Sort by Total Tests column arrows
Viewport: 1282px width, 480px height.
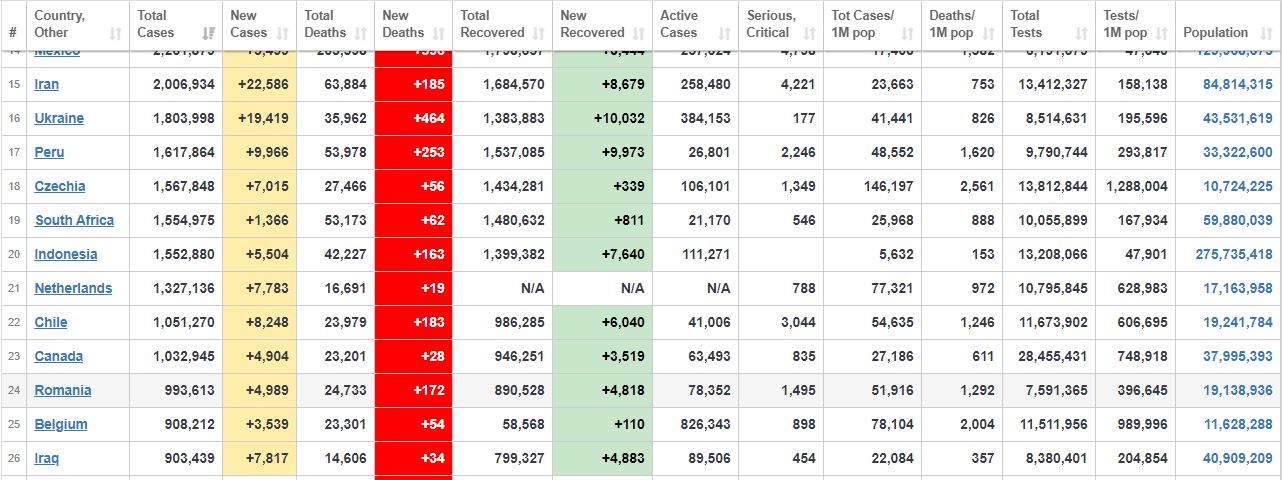coord(1082,33)
